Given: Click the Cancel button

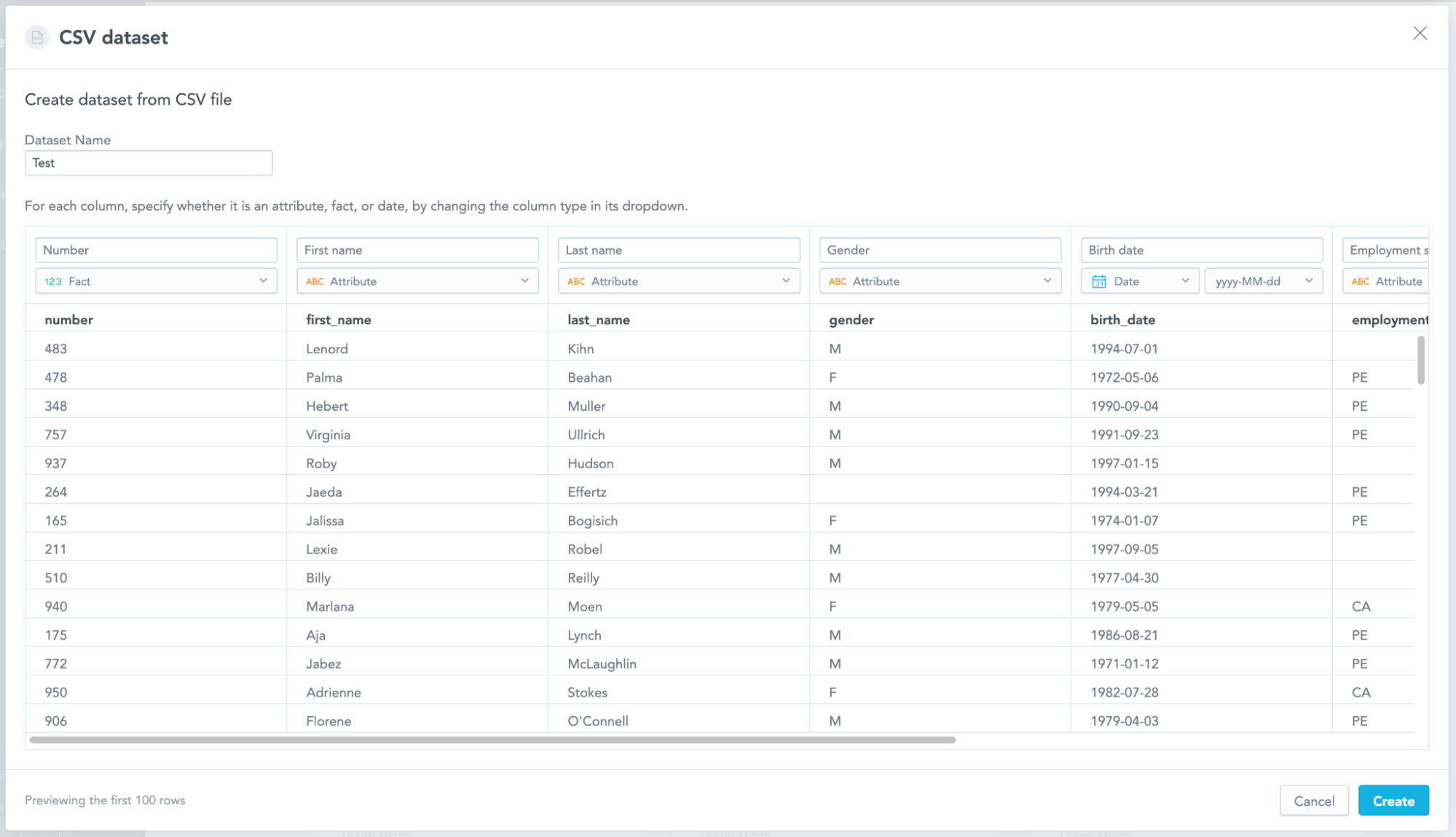Looking at the screenshot, I should pyautogui.click(x=1313, y=800).
